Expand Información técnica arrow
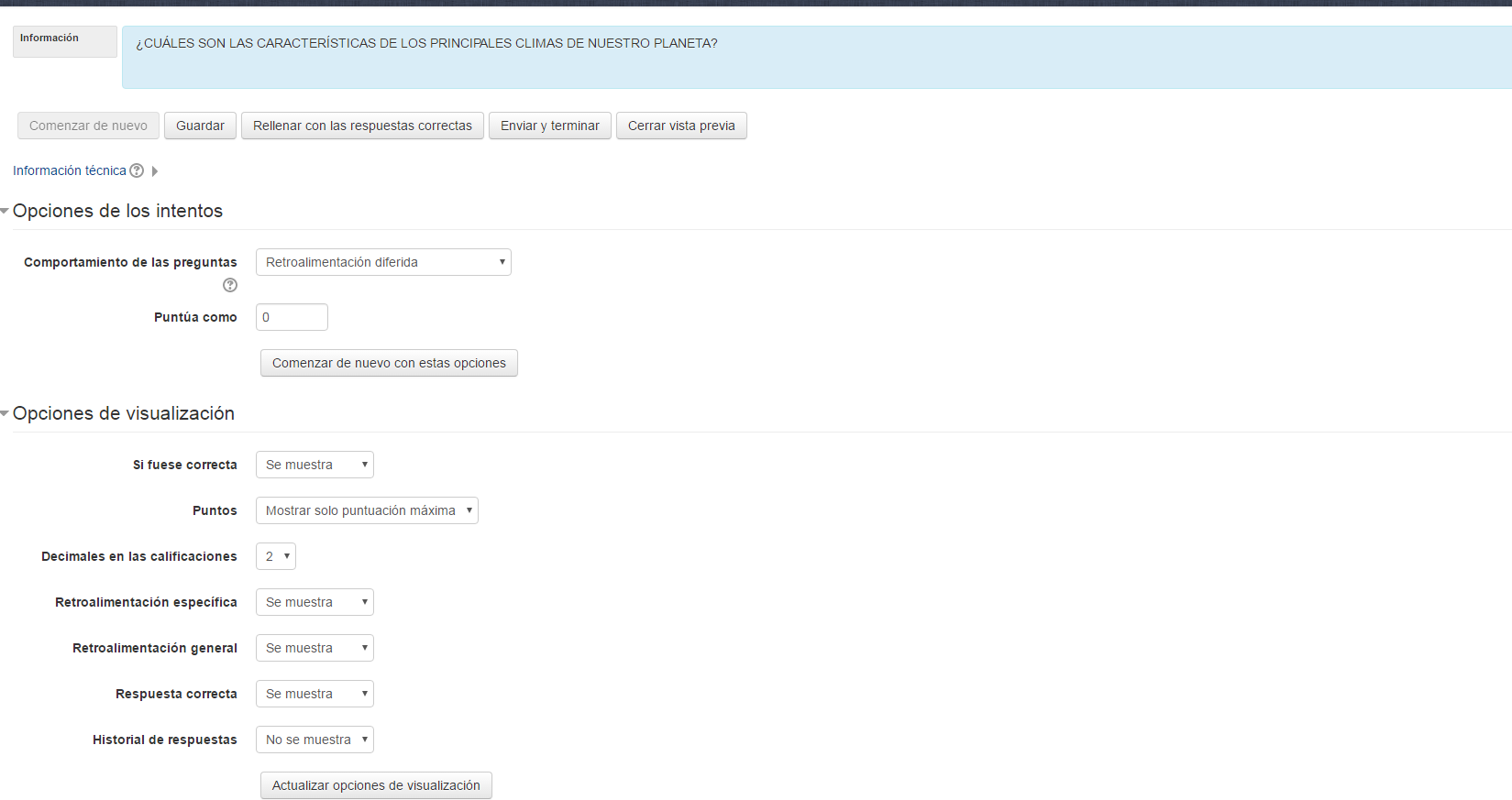Screen dimensions: 1512x800 click(x=155, y=171)
